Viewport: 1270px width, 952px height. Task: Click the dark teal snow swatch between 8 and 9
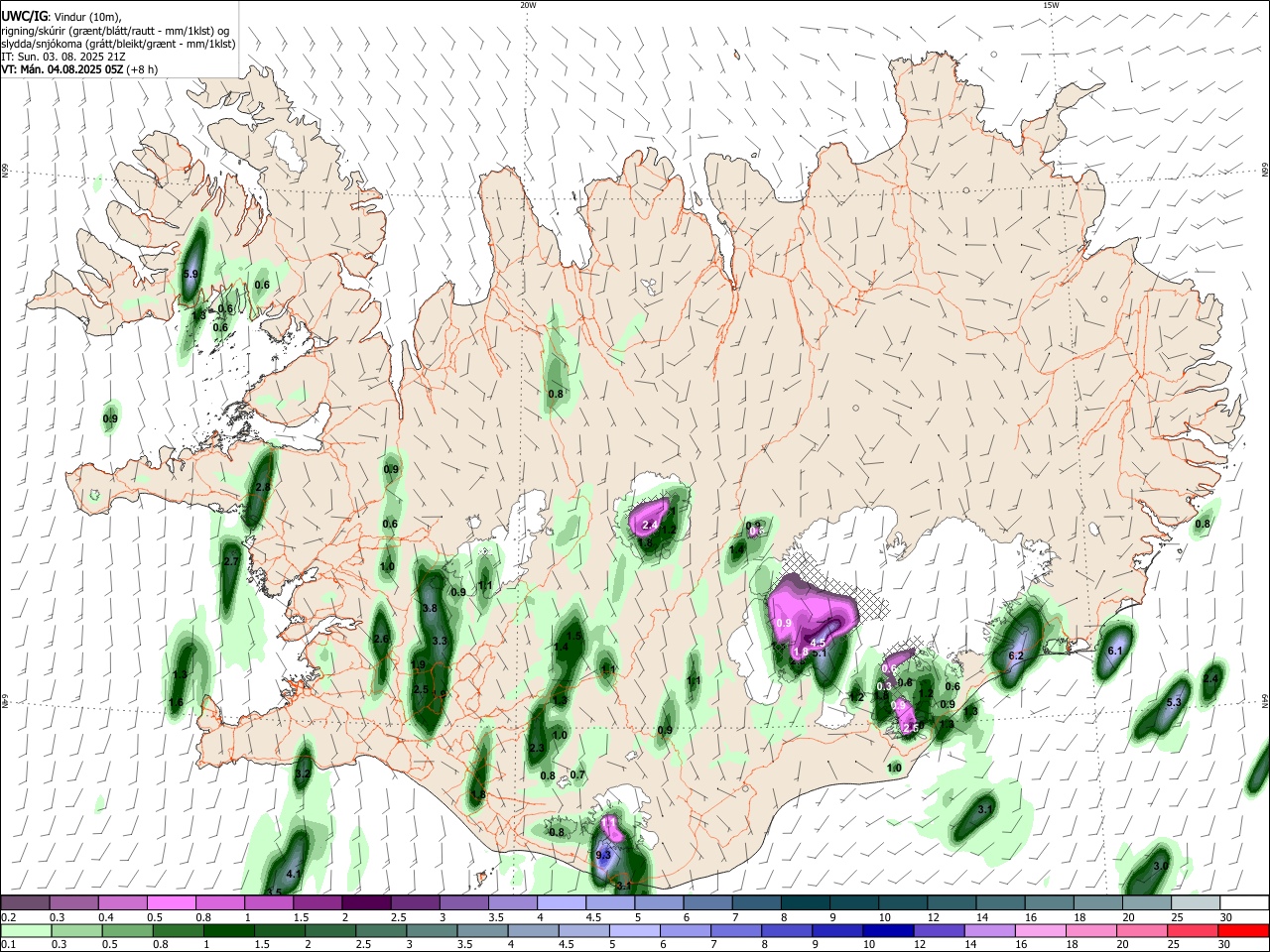tap(804, 903)
